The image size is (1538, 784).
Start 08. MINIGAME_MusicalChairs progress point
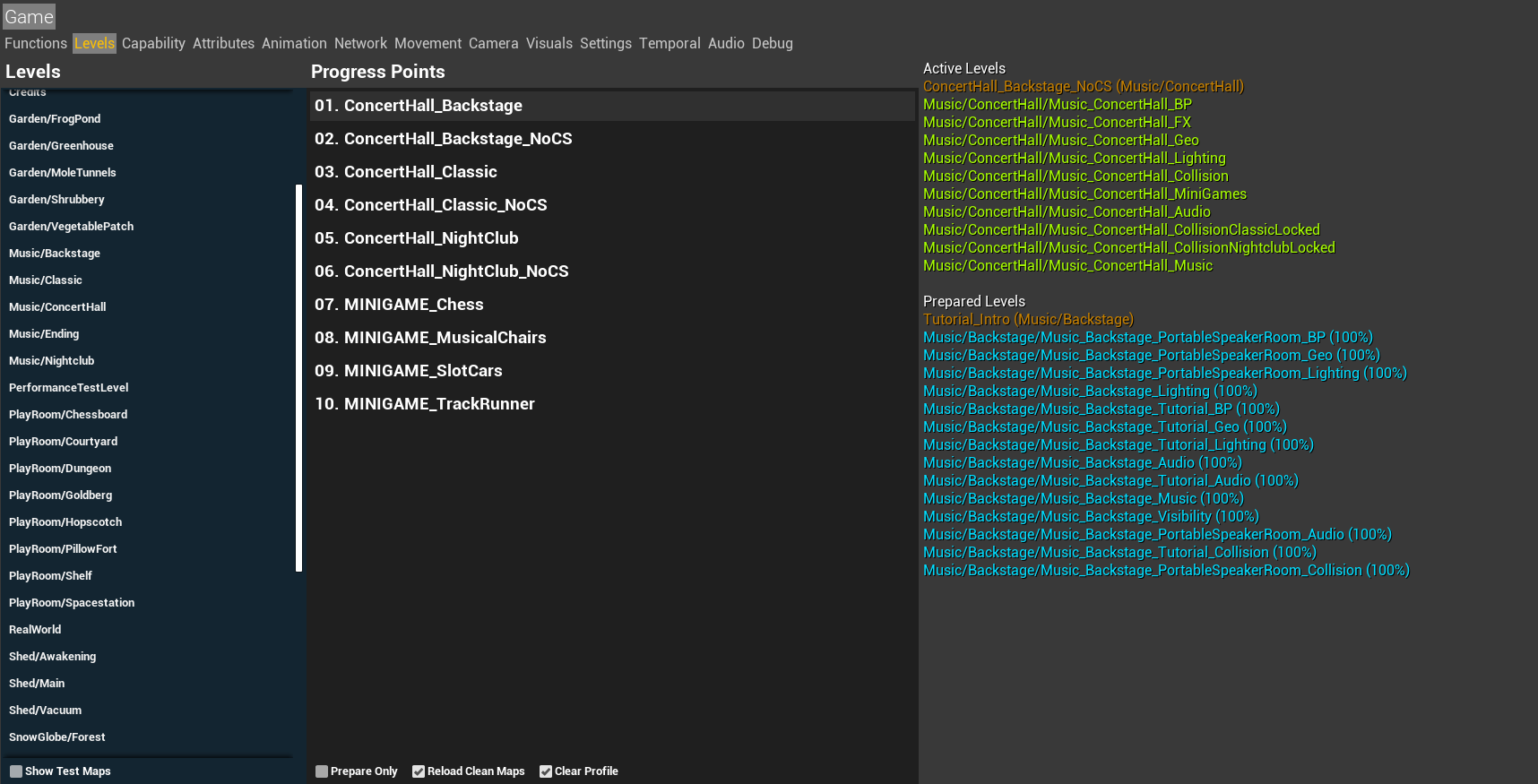tap(612, 338)
